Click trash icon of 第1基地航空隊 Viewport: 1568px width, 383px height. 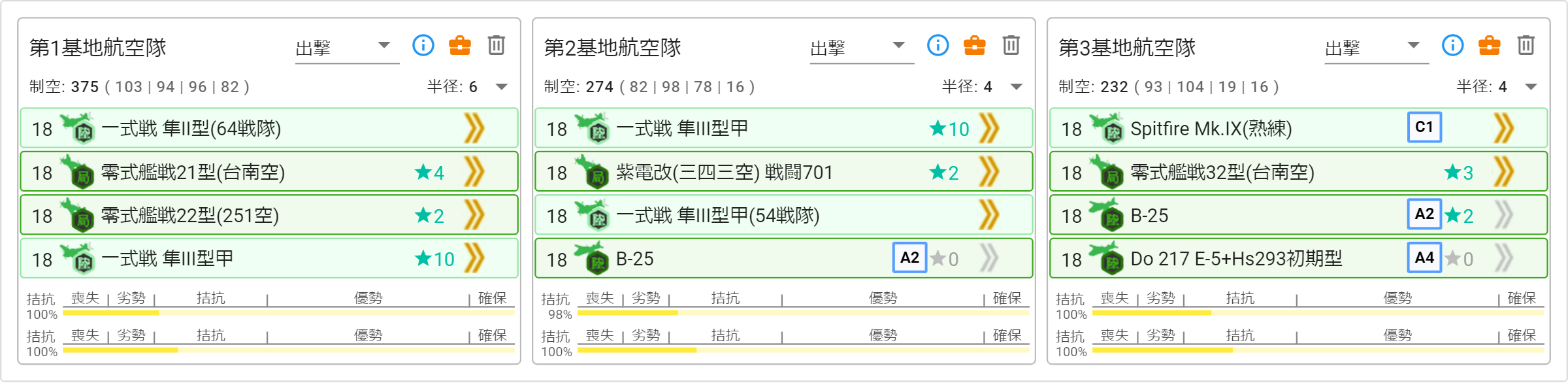497,45
